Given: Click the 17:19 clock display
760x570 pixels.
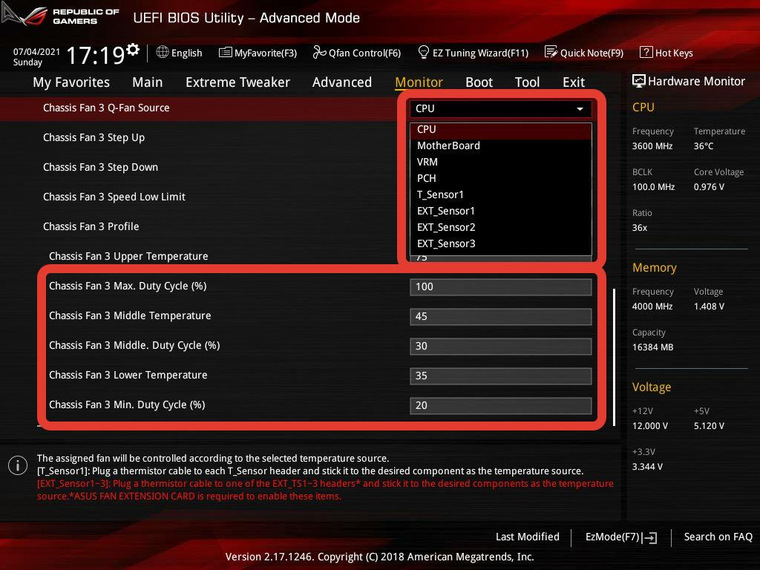Looking at the screenshot, I should tap(95, 55).
